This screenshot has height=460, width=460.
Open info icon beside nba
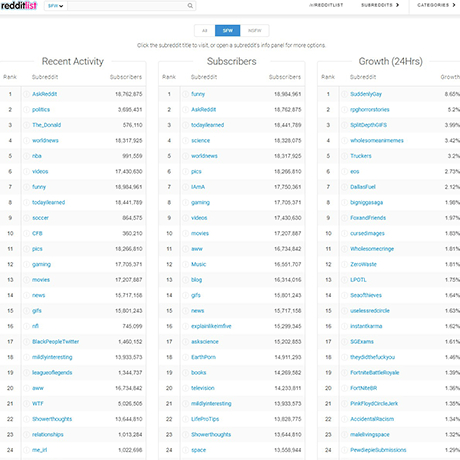tap(26, 156)
